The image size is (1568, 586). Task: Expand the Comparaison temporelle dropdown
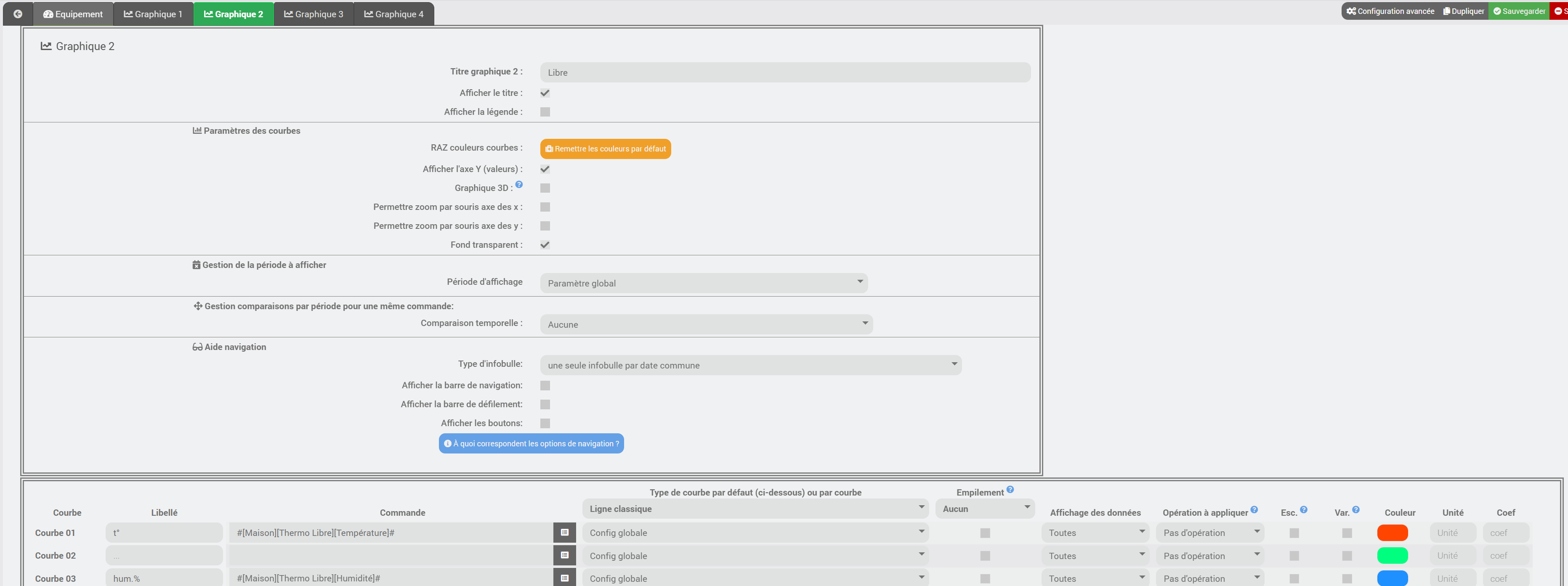tap(706, 324)
